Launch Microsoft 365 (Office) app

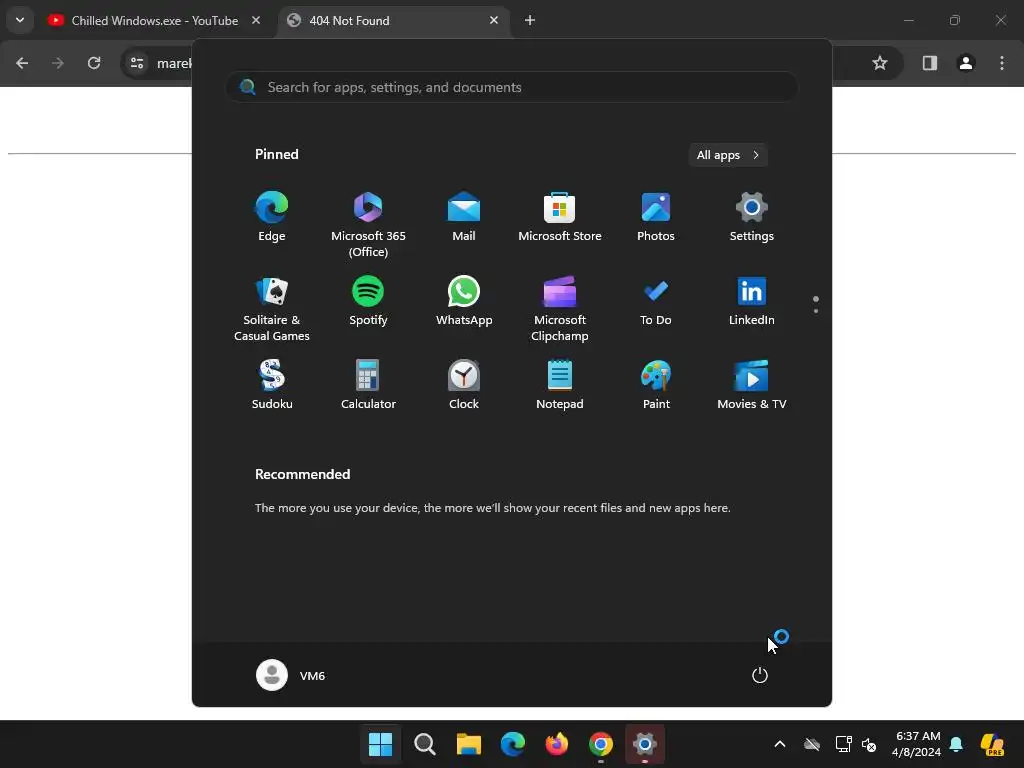(x=368, y=225)
